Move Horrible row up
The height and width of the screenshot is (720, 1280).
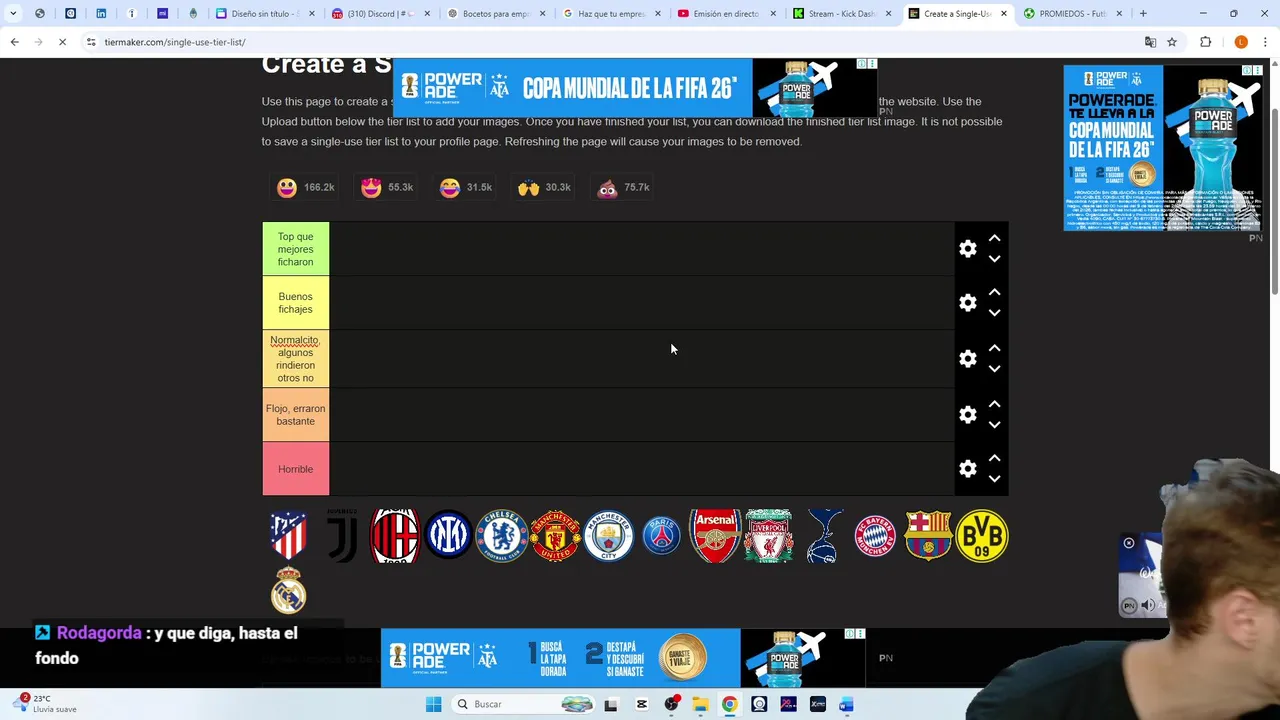994,459
